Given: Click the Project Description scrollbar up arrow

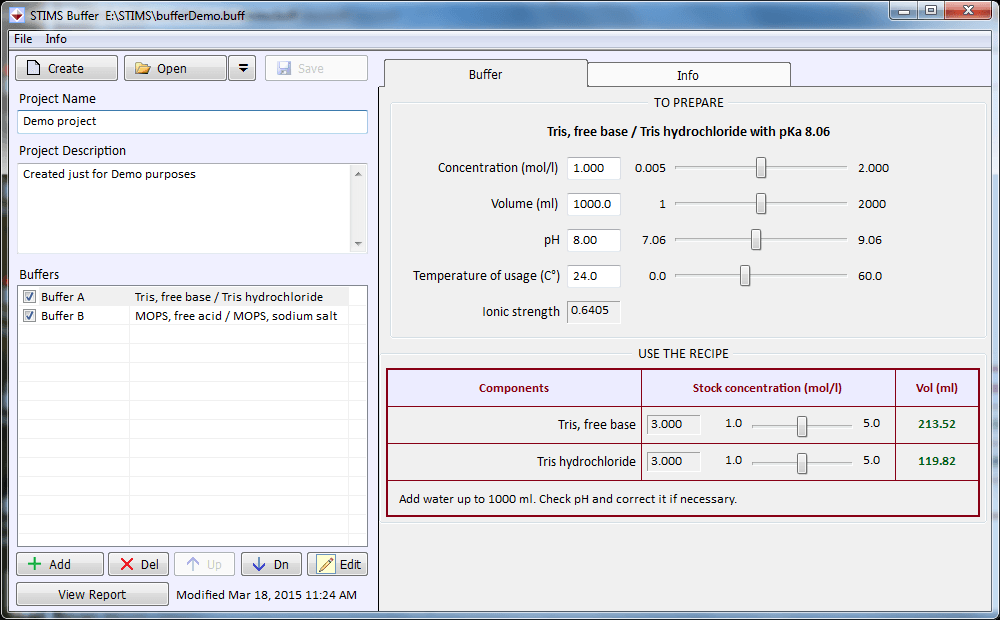Looking at the screenshot, I should pos(359,172).
